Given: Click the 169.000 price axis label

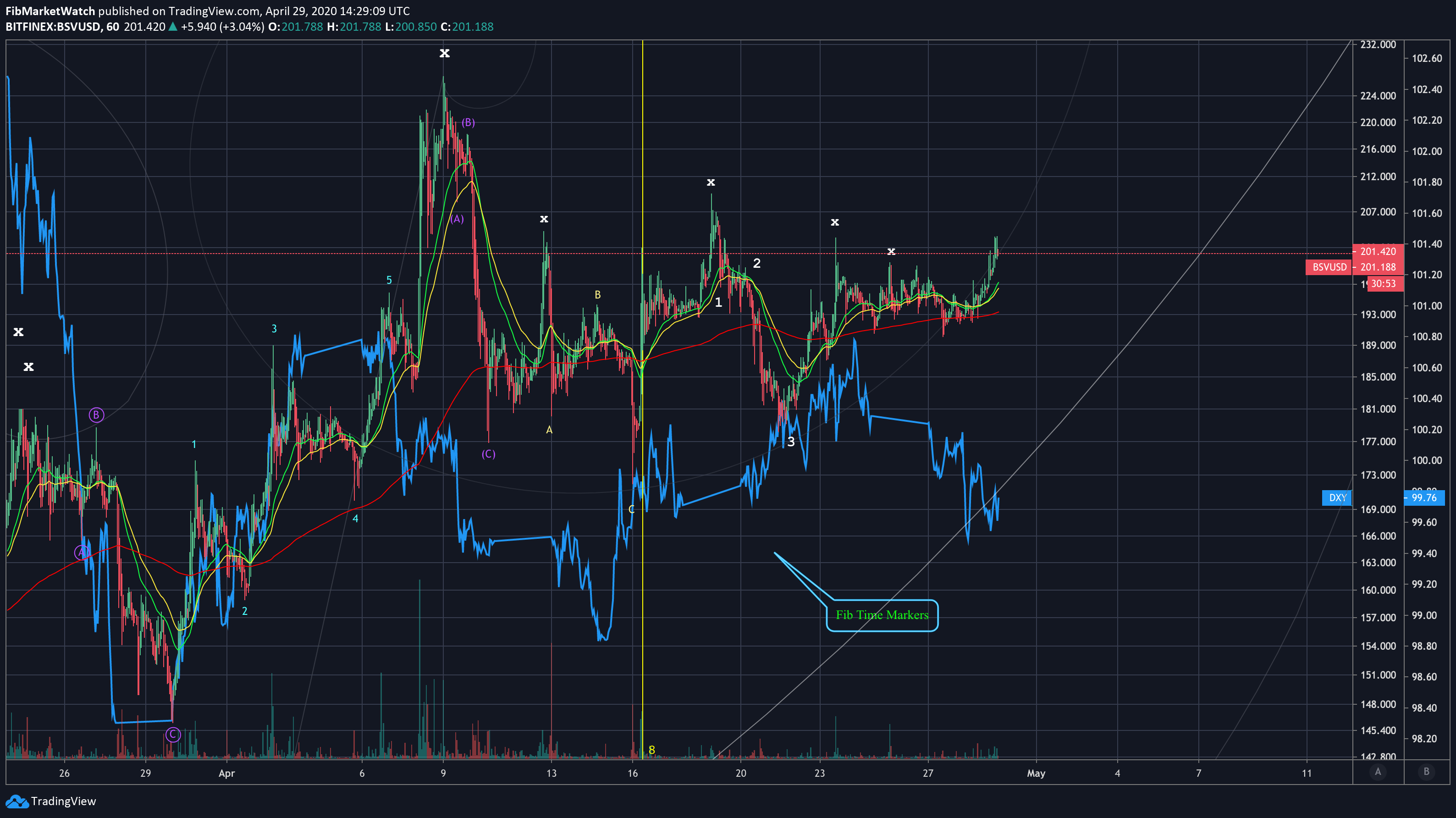Looking at the screenshot, I should 1378,509.
